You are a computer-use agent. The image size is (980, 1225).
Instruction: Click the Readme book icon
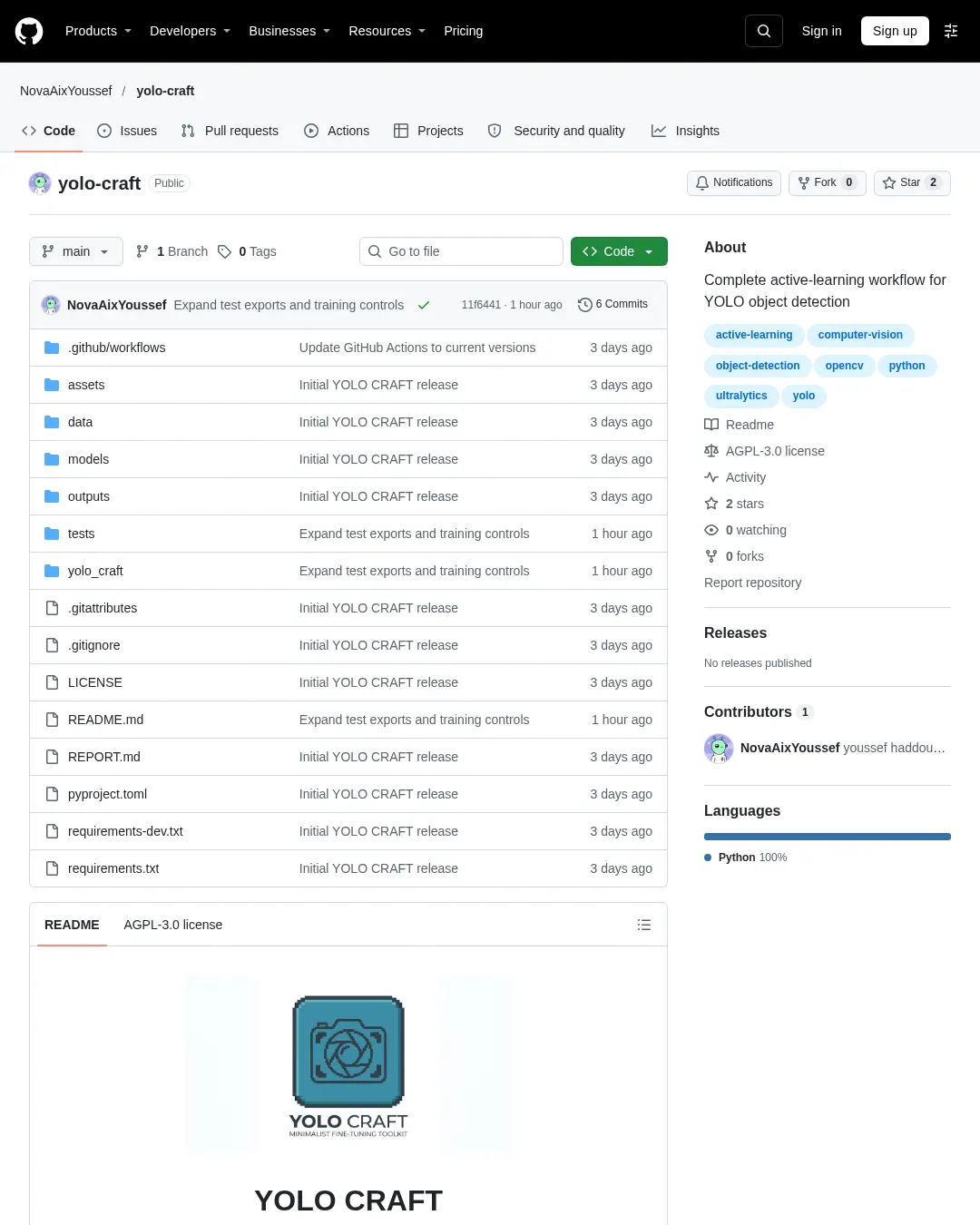(x=711, y=425)
